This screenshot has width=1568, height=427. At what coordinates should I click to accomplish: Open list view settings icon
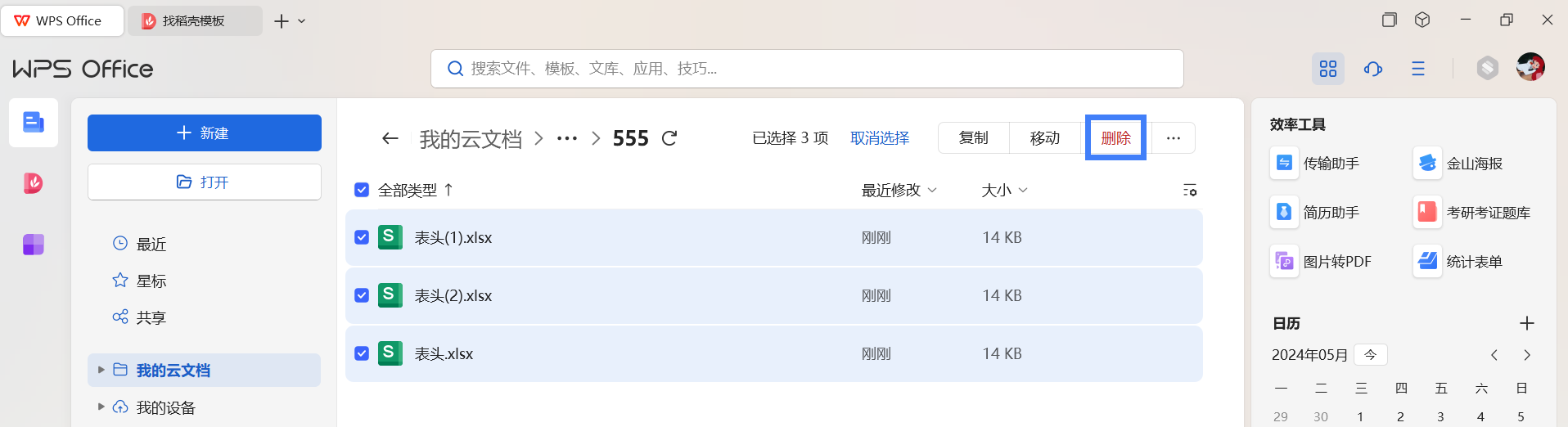[1190, 190]
